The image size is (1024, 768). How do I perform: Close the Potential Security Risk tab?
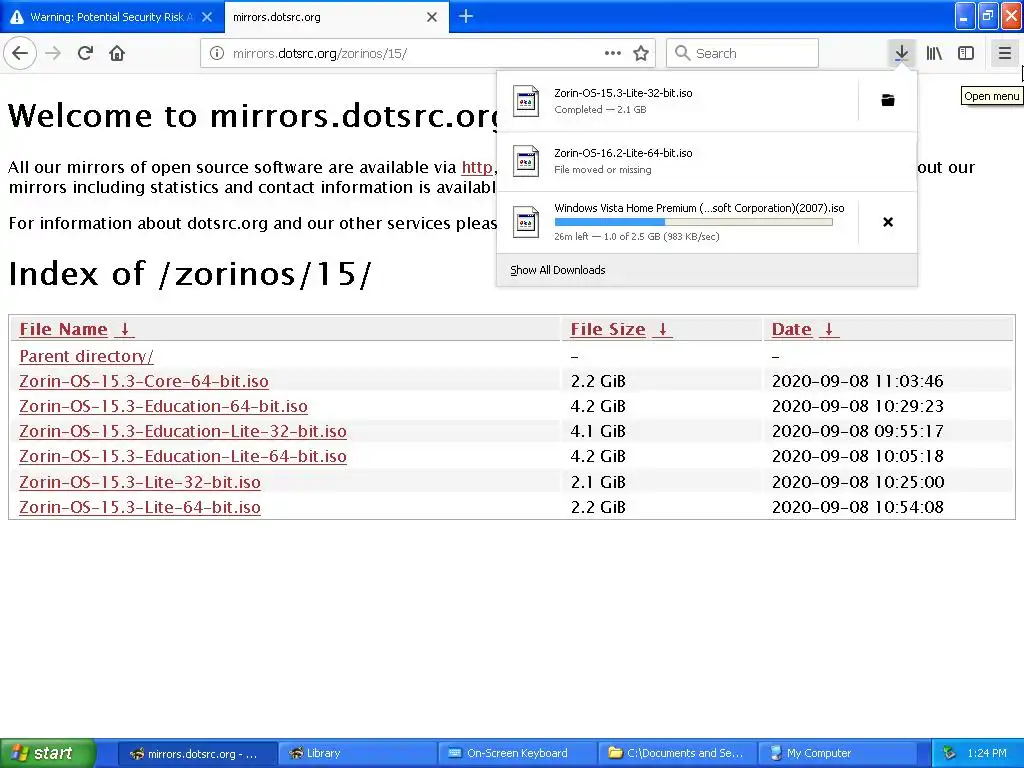point(207,17)
